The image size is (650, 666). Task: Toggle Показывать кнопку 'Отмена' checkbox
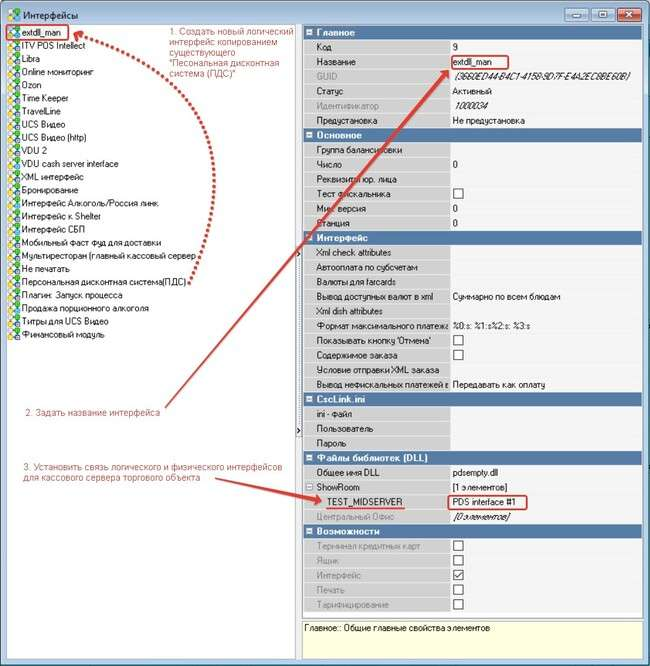pyautogui.click(x=459, y=340)
